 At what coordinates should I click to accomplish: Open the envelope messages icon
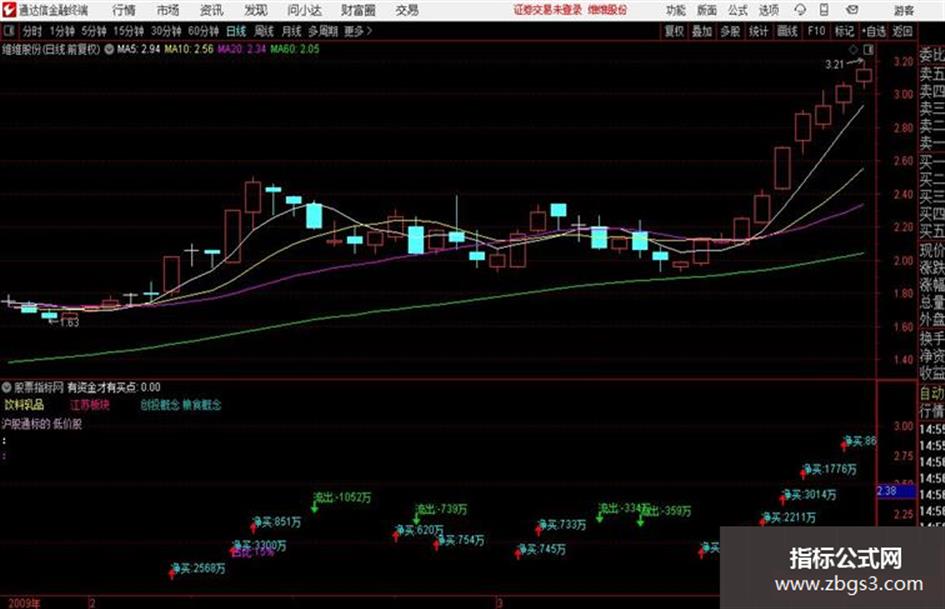(x=852, y=10)
